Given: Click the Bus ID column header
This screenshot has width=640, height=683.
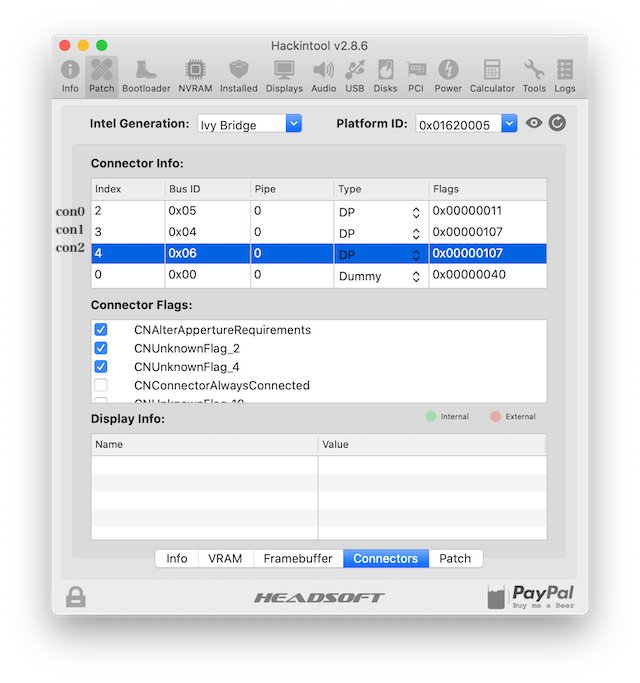Looking at the screenshot, I should [208, 189].
